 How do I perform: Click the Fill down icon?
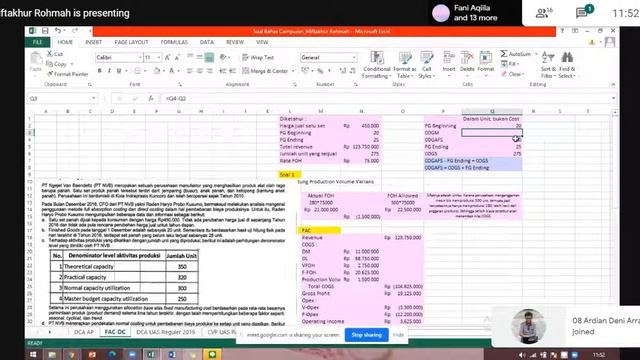(504, 64)
